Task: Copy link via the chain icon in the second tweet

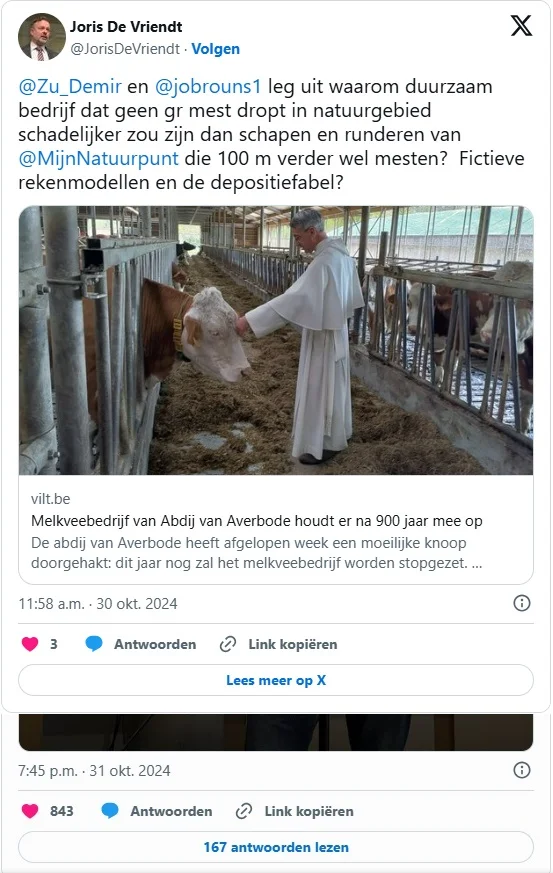Action: point(244,811)
